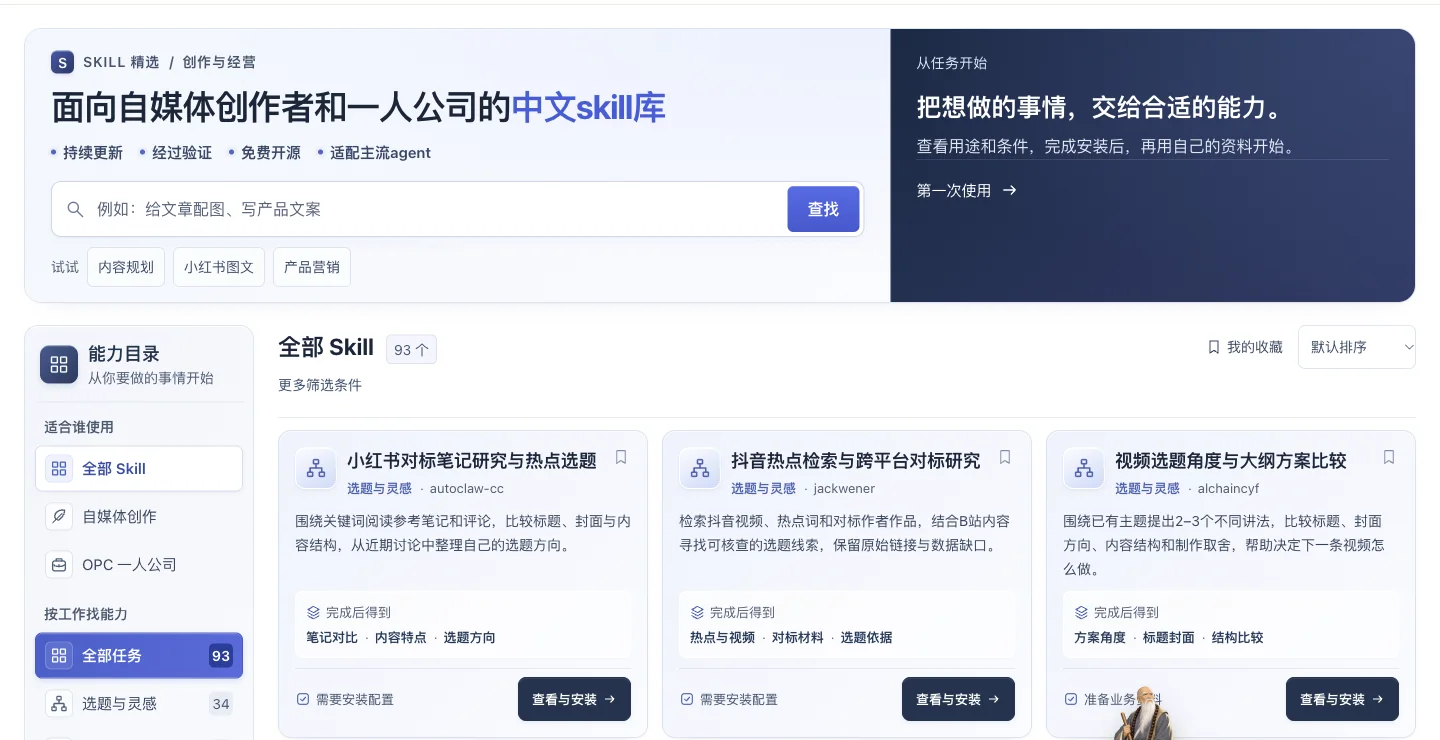Click the 全部任务 grid icon
Screen dimensions: 1440x740
(59, 656)
